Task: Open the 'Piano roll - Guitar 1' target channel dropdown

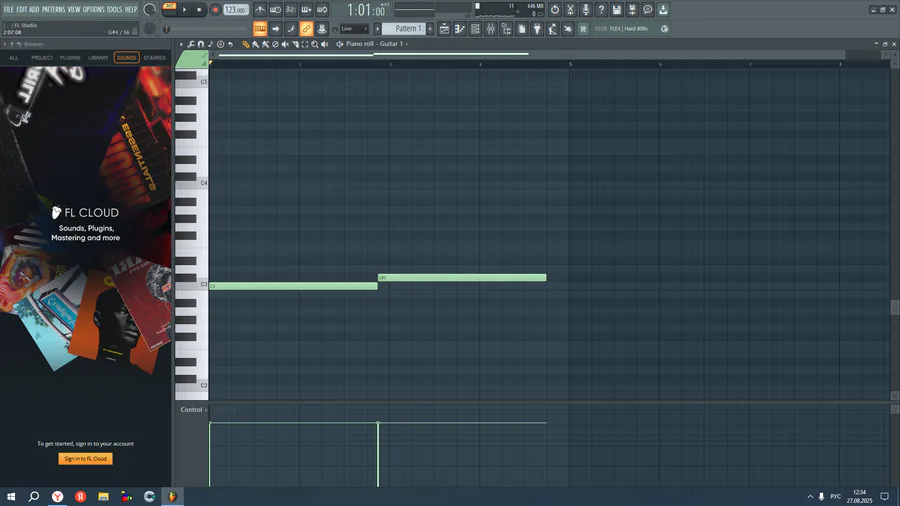Action: 377,44
